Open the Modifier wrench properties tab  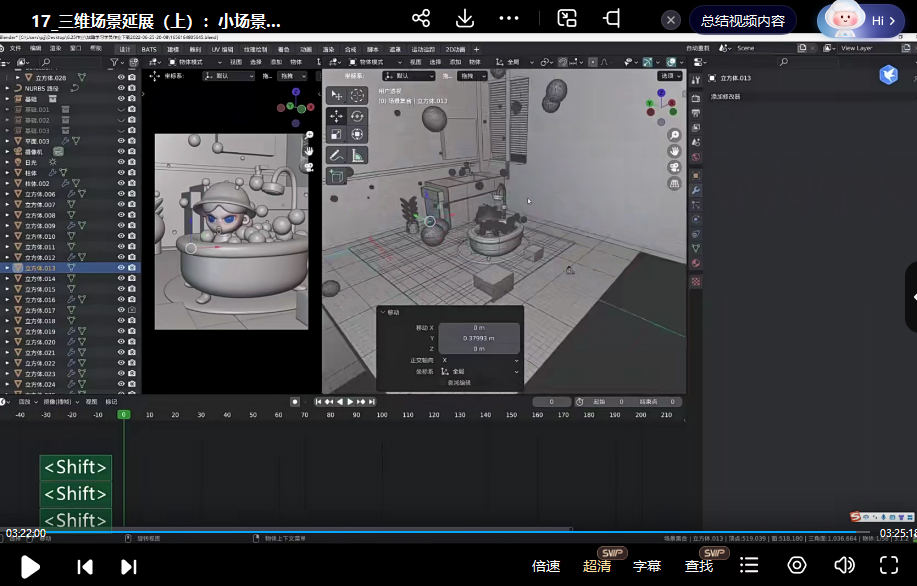696,190
